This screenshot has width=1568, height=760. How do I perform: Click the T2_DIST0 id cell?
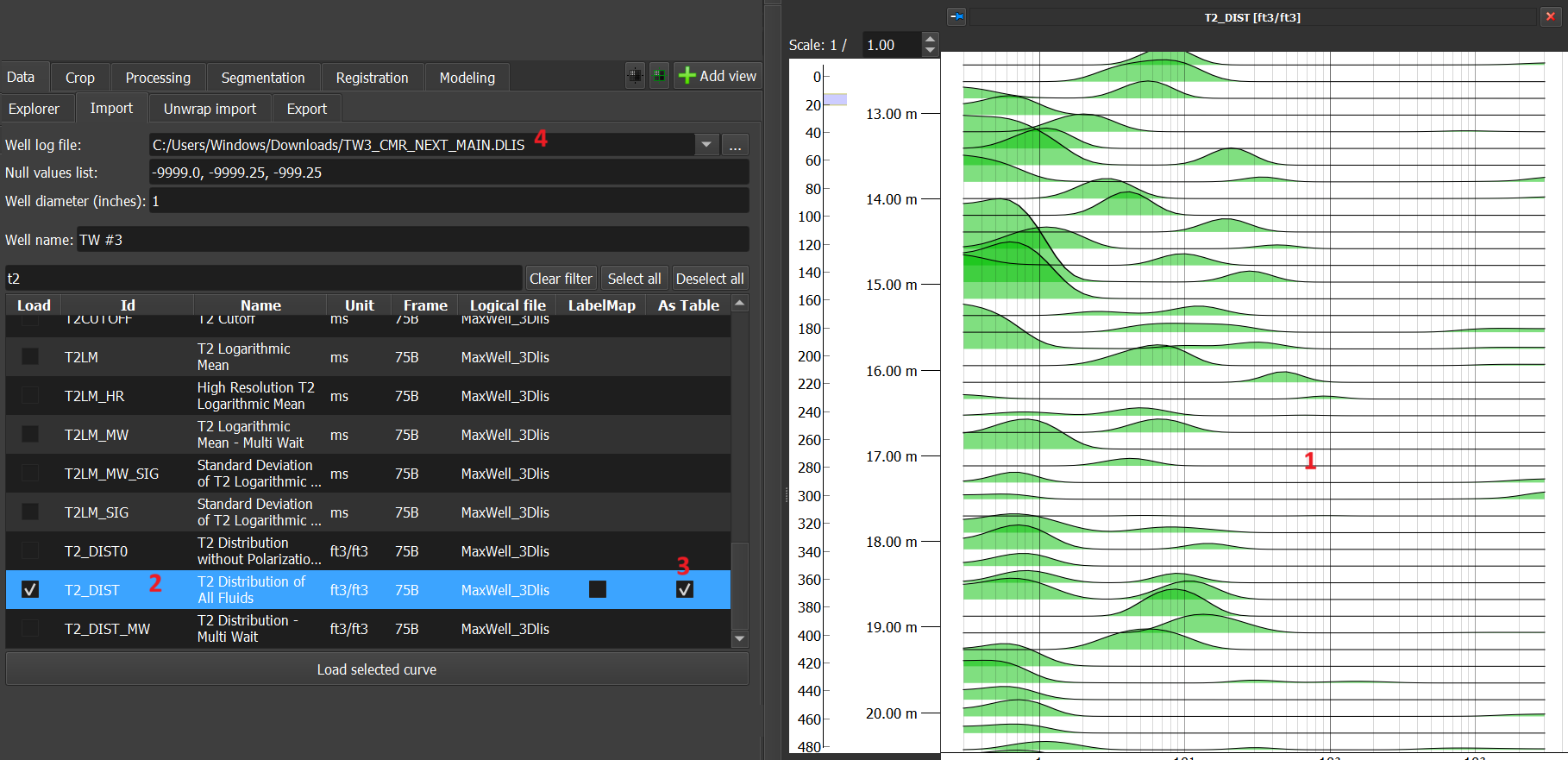pyautogui.click(x=96, y=551)
